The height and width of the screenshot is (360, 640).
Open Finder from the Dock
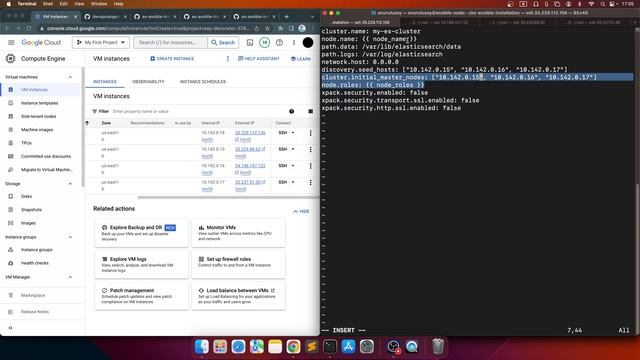click(x=202, y=347)
